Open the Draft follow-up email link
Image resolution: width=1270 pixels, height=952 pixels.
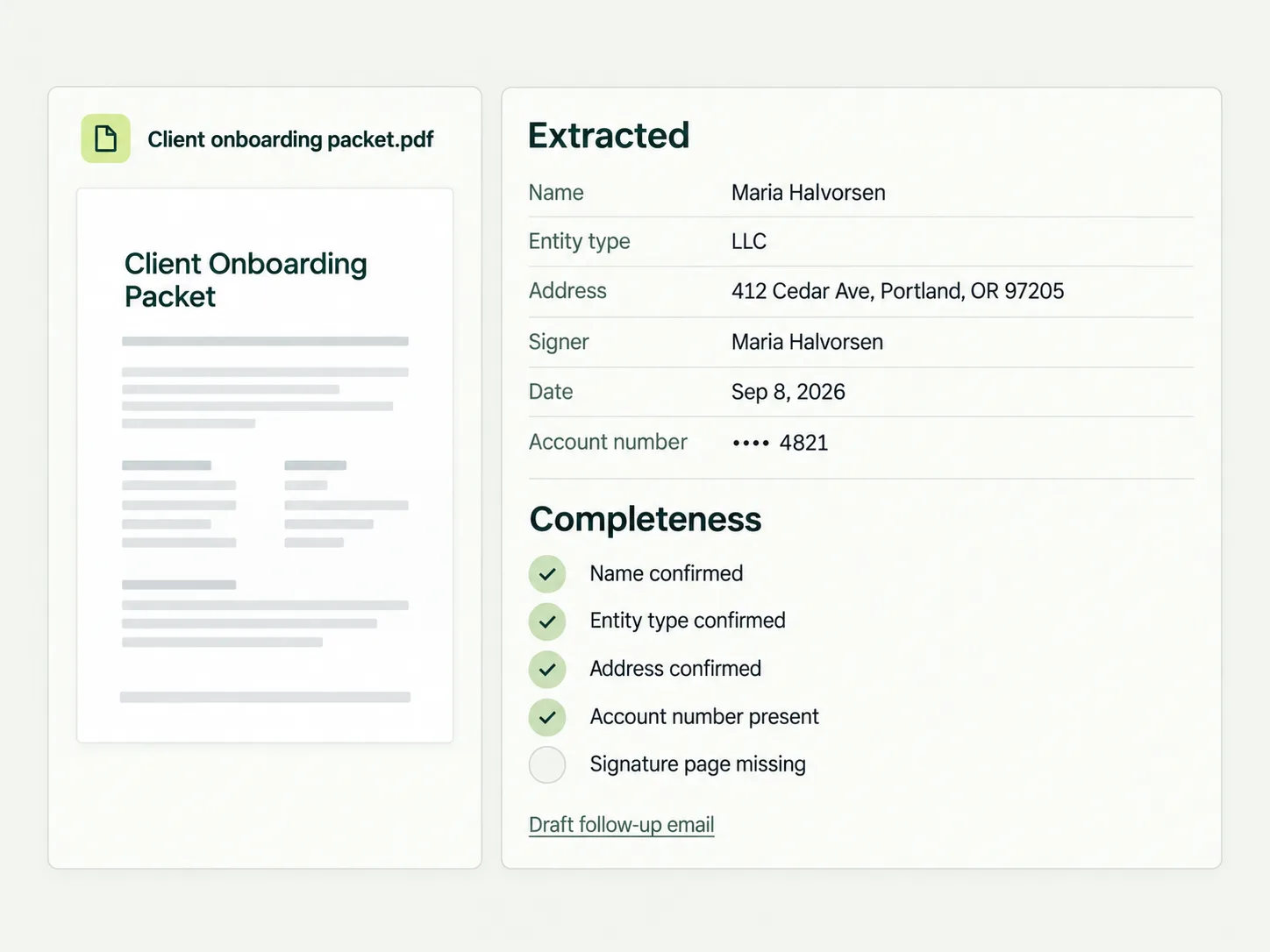(622, 825)
